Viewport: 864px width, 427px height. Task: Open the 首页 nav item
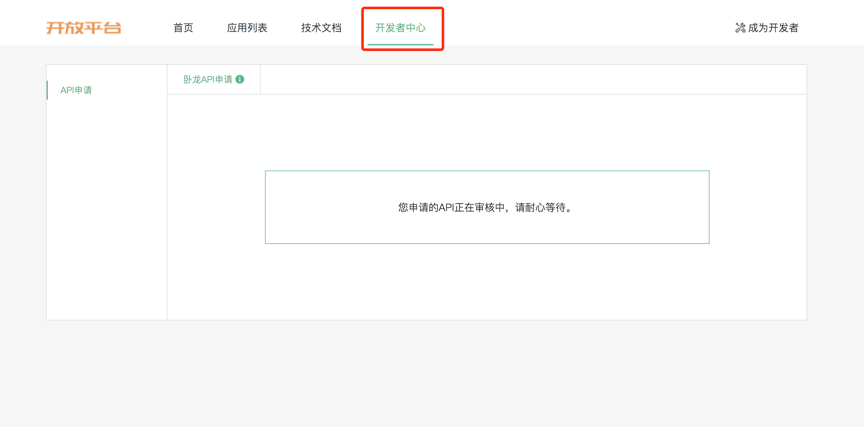[x=183, y=28]
